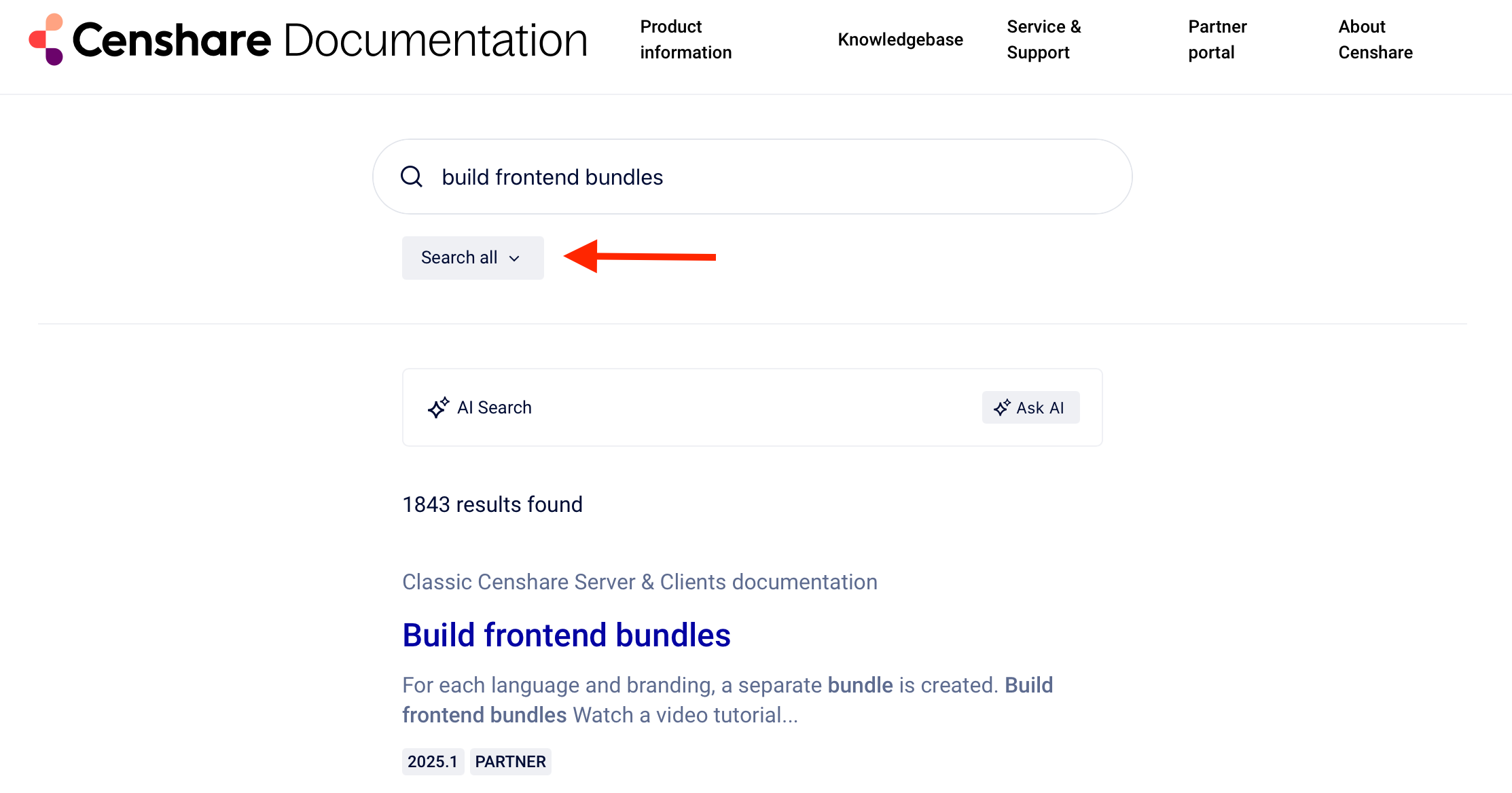Click the PARTNER tag badge
The height and width of the screenshot is (793, 1512).
click(510, 762)
